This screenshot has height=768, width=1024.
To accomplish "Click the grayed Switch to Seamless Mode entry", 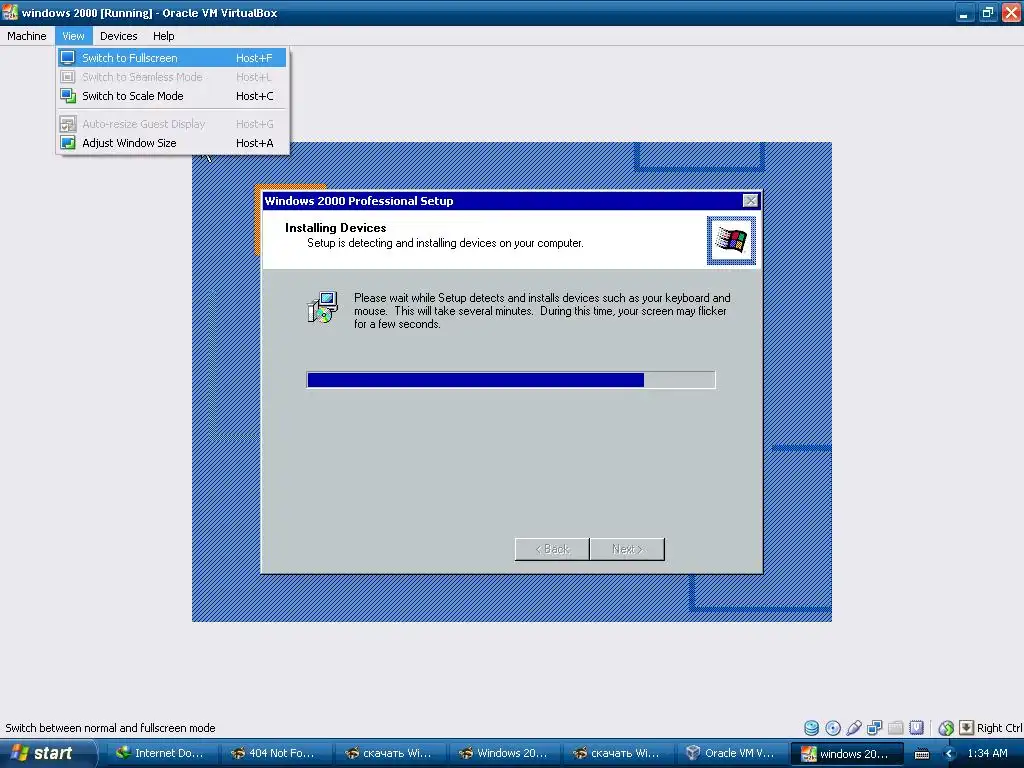I will coord(172,77).
